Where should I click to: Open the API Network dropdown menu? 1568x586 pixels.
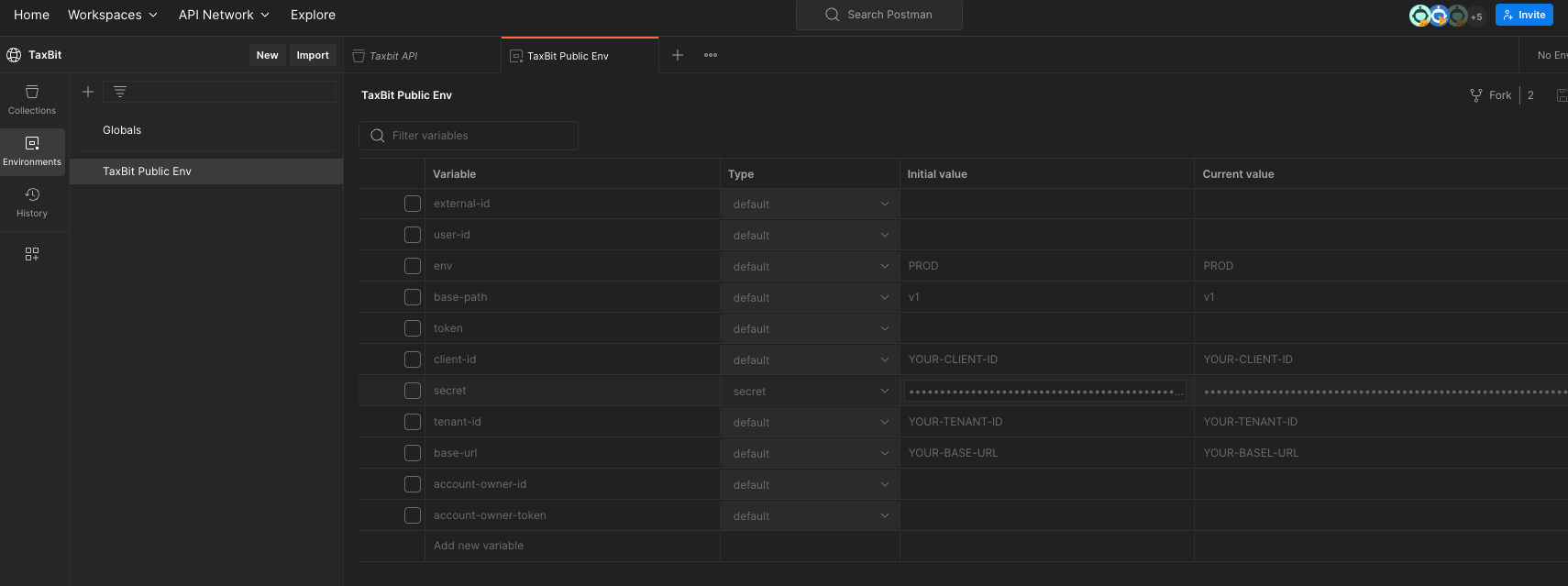coord(224,15)
